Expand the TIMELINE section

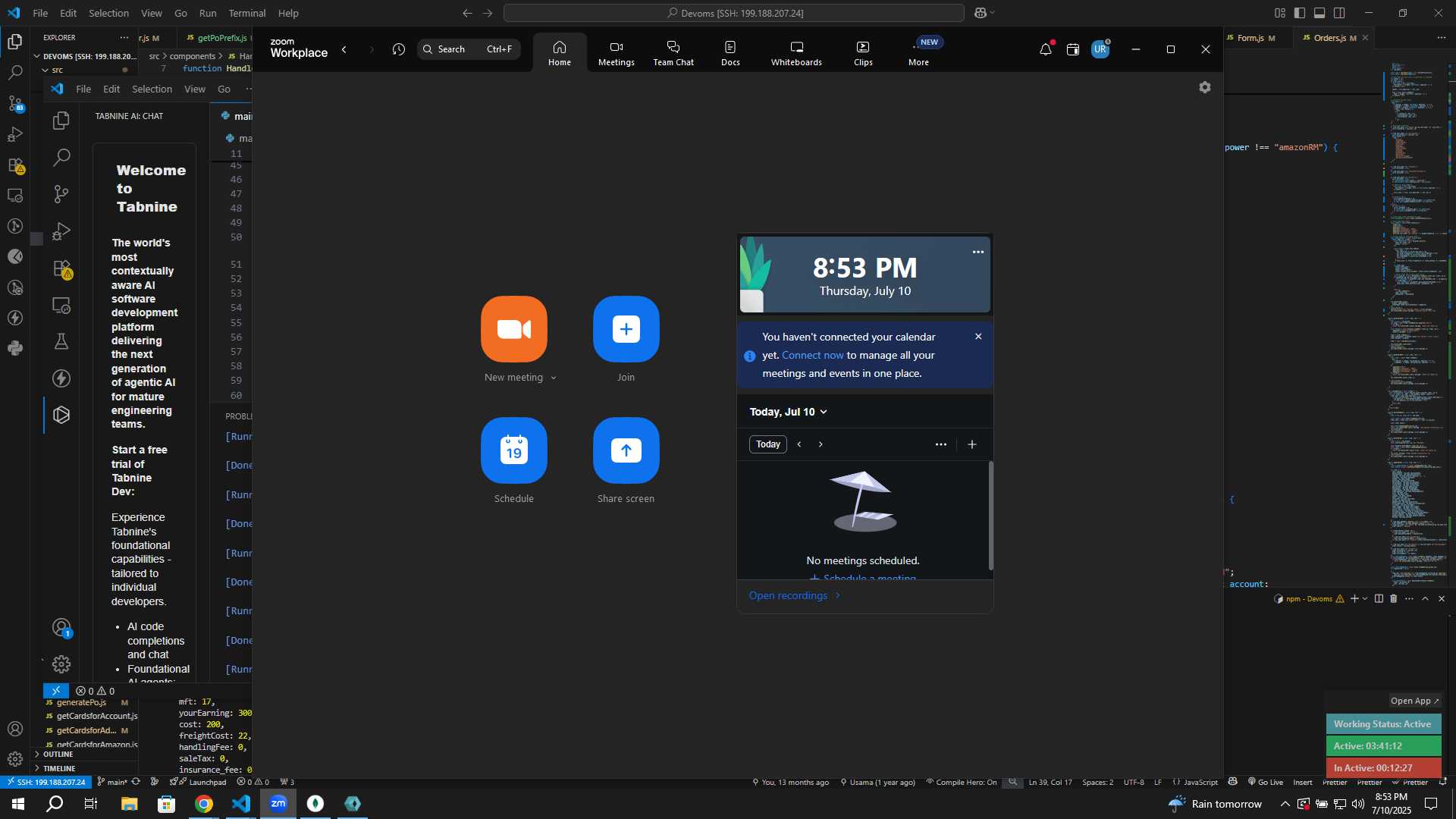tap(59, 768)
